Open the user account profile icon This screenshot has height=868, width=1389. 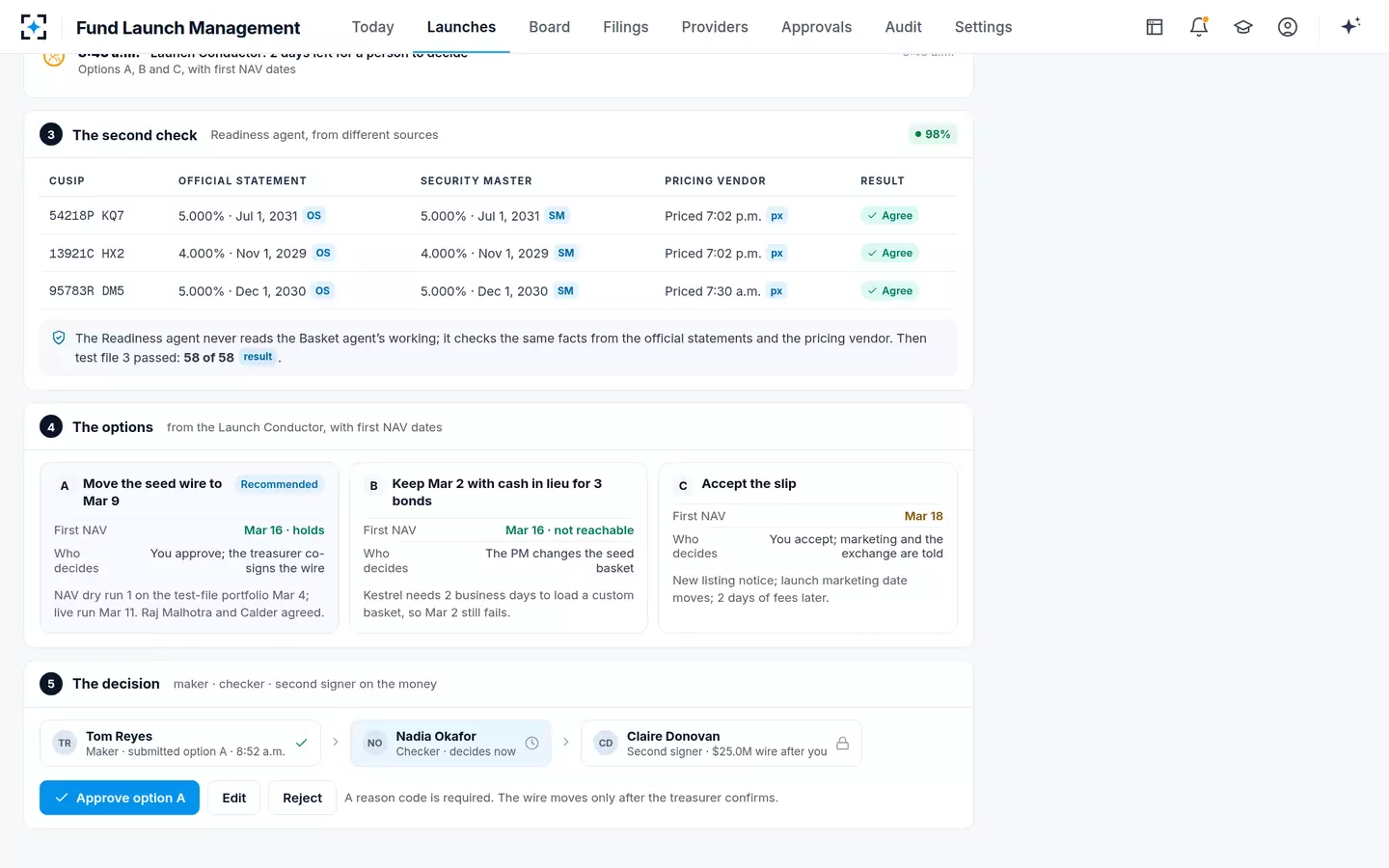click(x=1288, y=27)
